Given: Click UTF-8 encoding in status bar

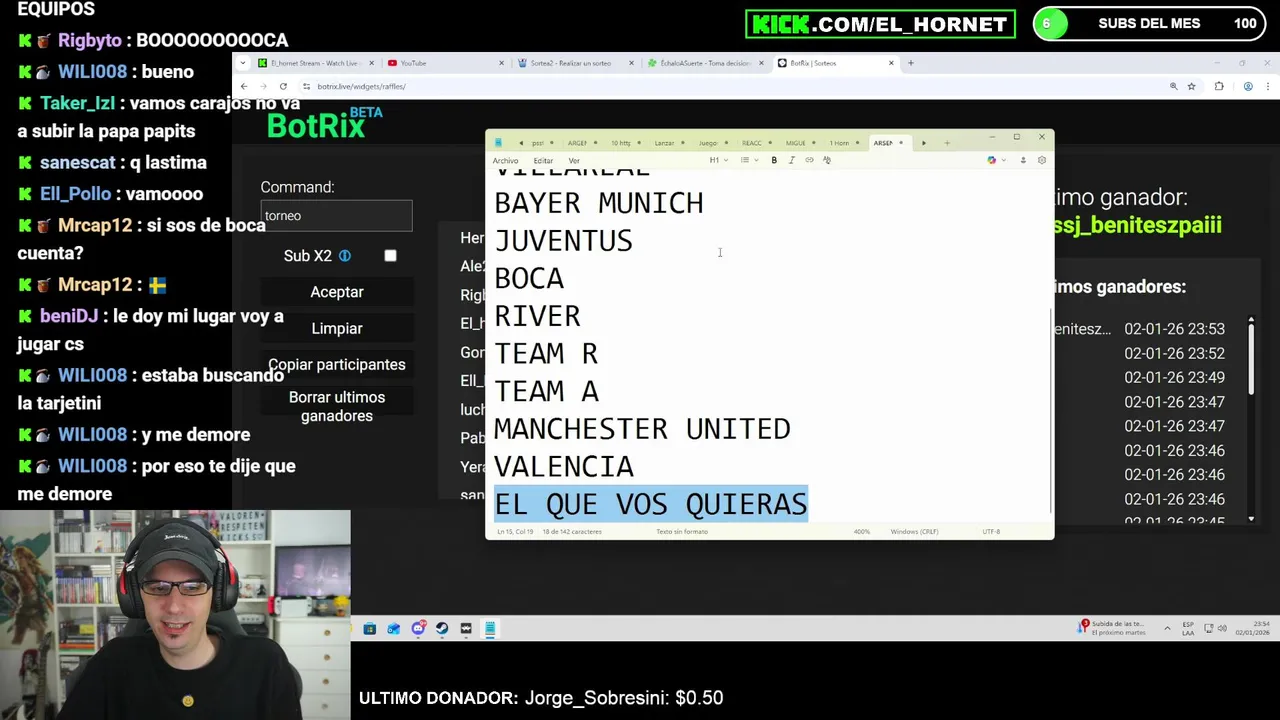Looking at the screenshot, I should pyautogui.click(x=991, y=532).
